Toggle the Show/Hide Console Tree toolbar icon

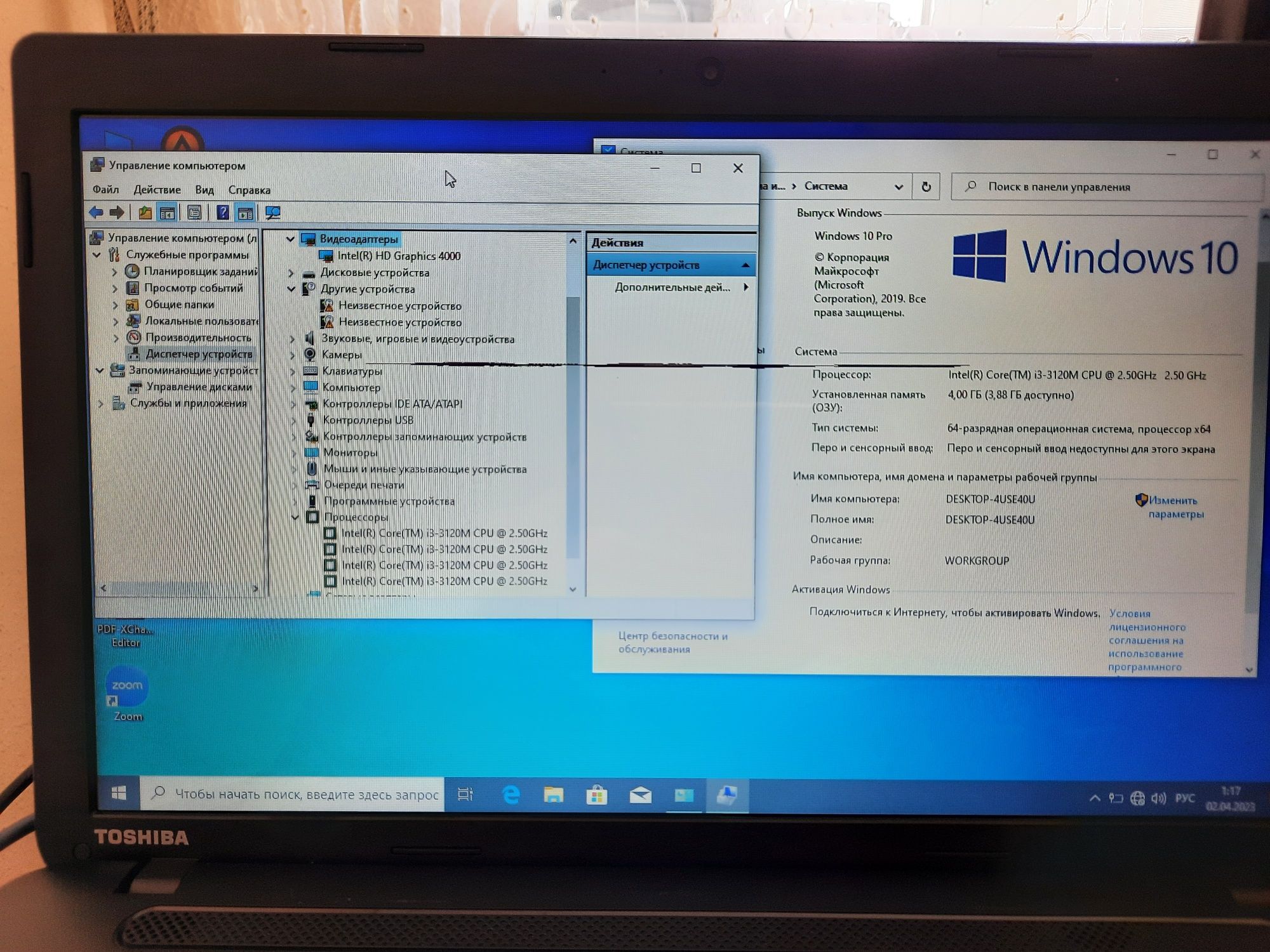168,213
